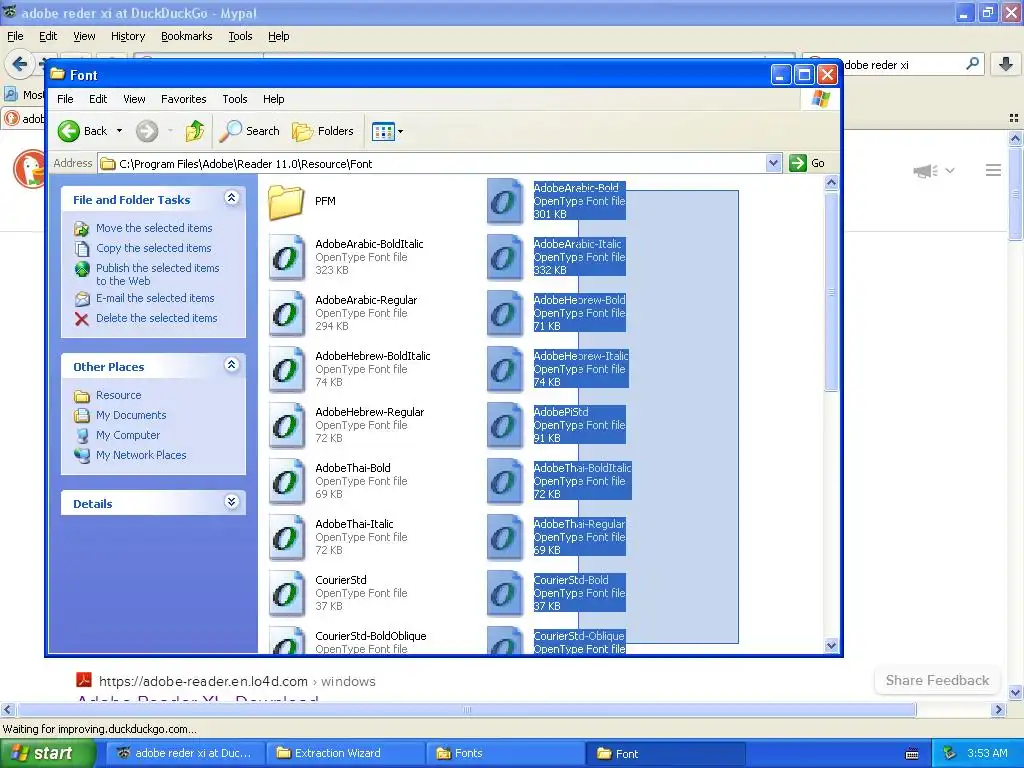The height and width of the screenshot is (768, 1024).
Task: Select the AdobeArabic-Italic font icon
Action: pyautogui.click(x=505, y=257)
